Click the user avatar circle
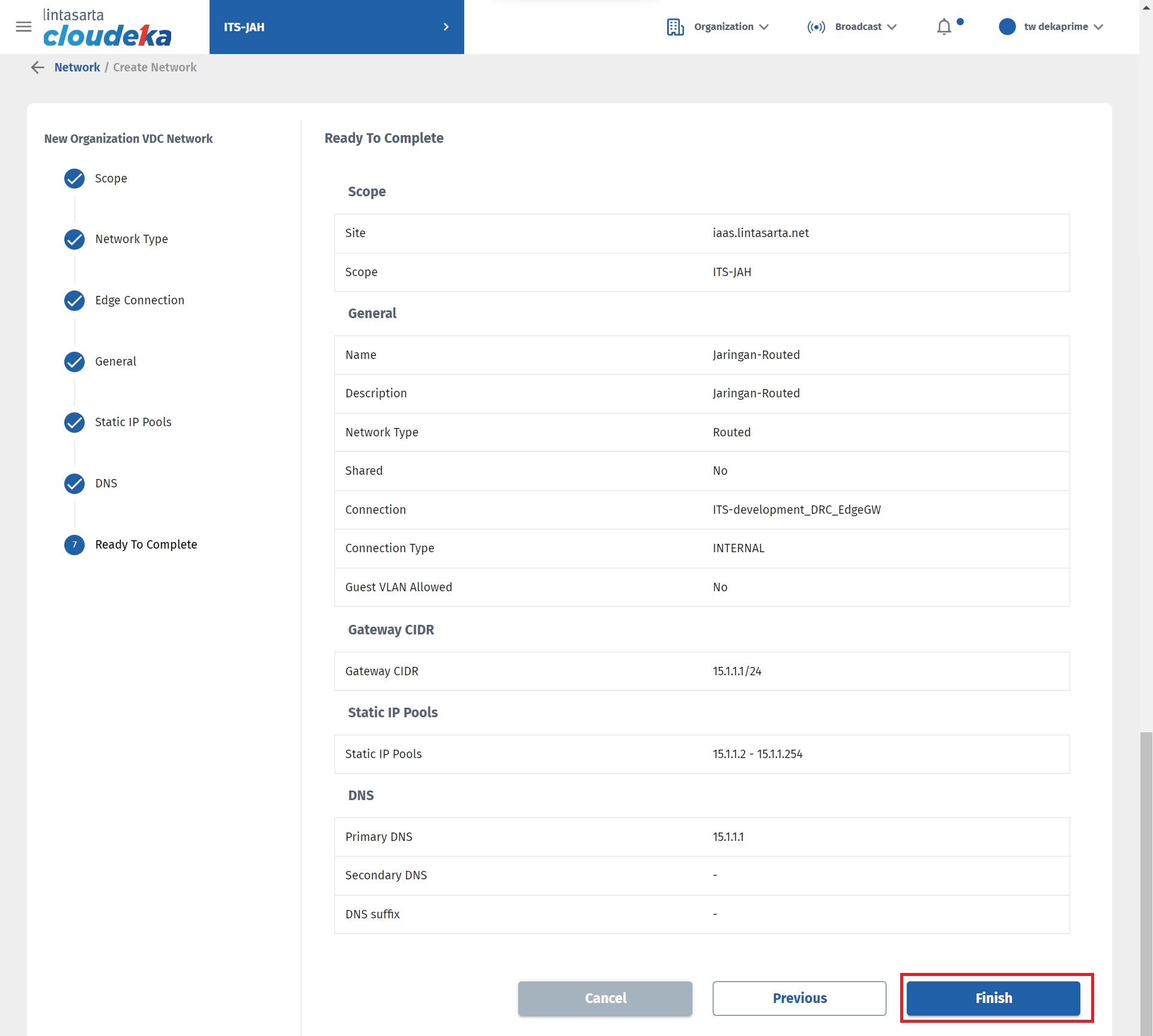Viewport: 1153px width, 1036px height. [1007, 26]
